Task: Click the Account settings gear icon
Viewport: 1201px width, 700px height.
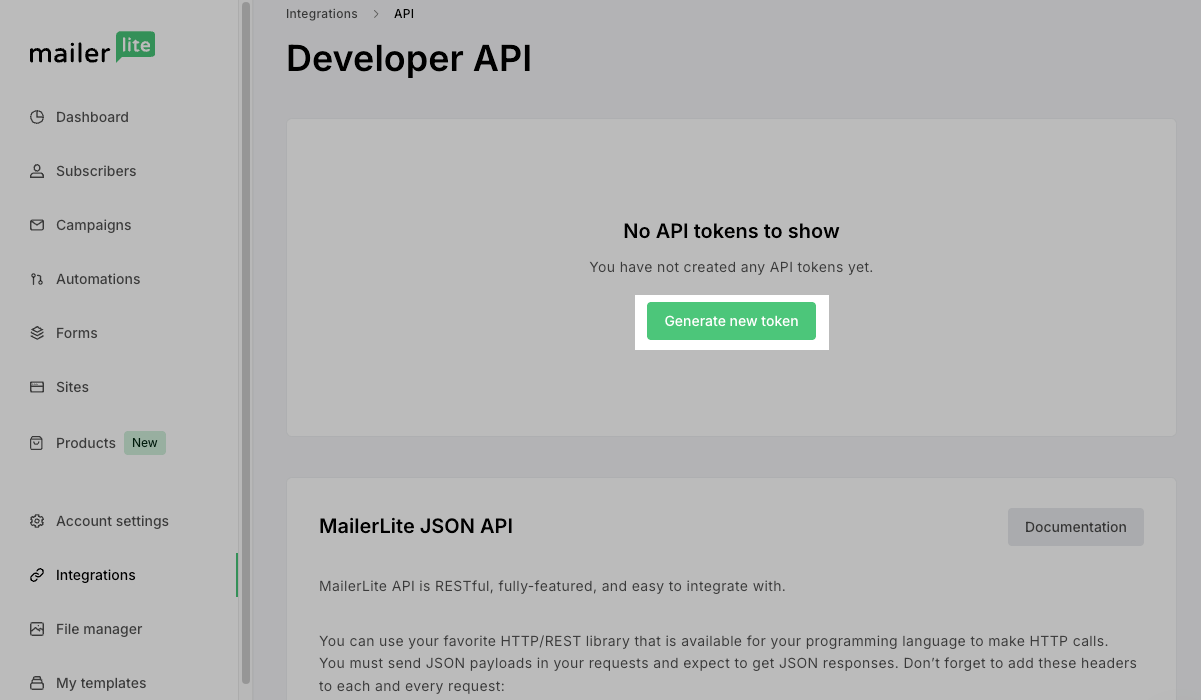Action: 37,521
